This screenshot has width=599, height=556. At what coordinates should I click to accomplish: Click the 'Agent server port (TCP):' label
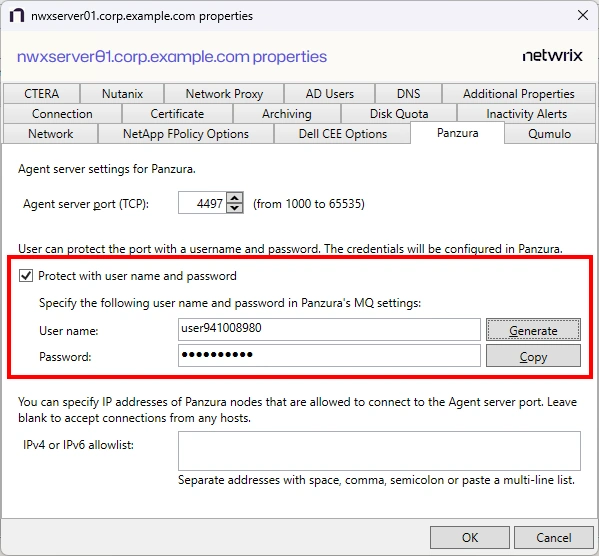point(86,204)
